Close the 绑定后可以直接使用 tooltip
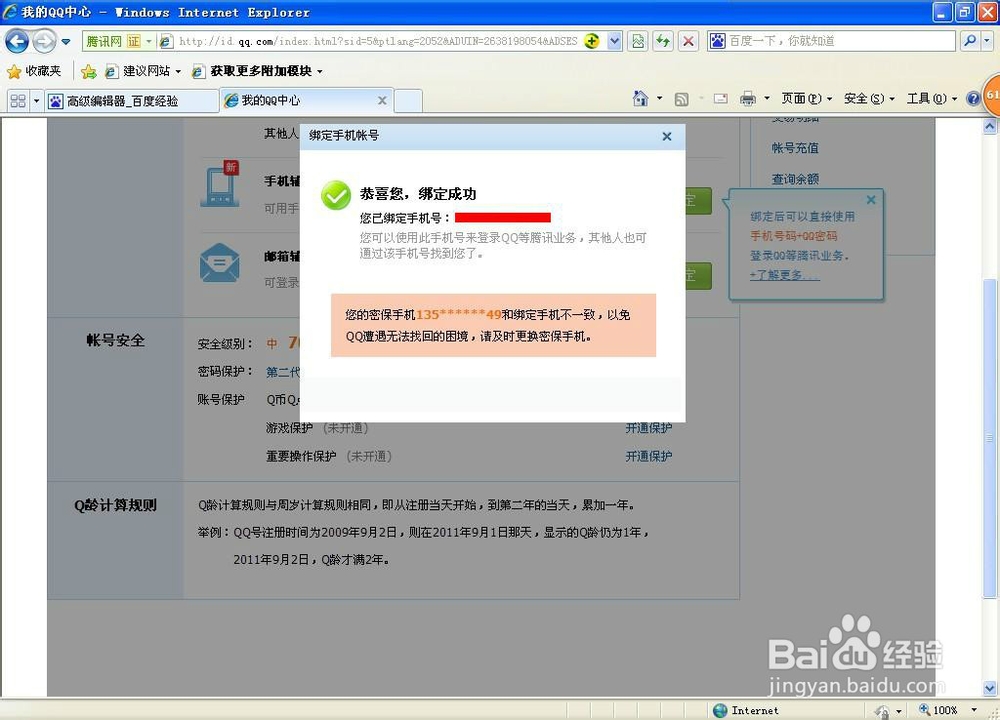This screenshot has height=720, width=1000. pyautogui.click(x=871, y=200)
